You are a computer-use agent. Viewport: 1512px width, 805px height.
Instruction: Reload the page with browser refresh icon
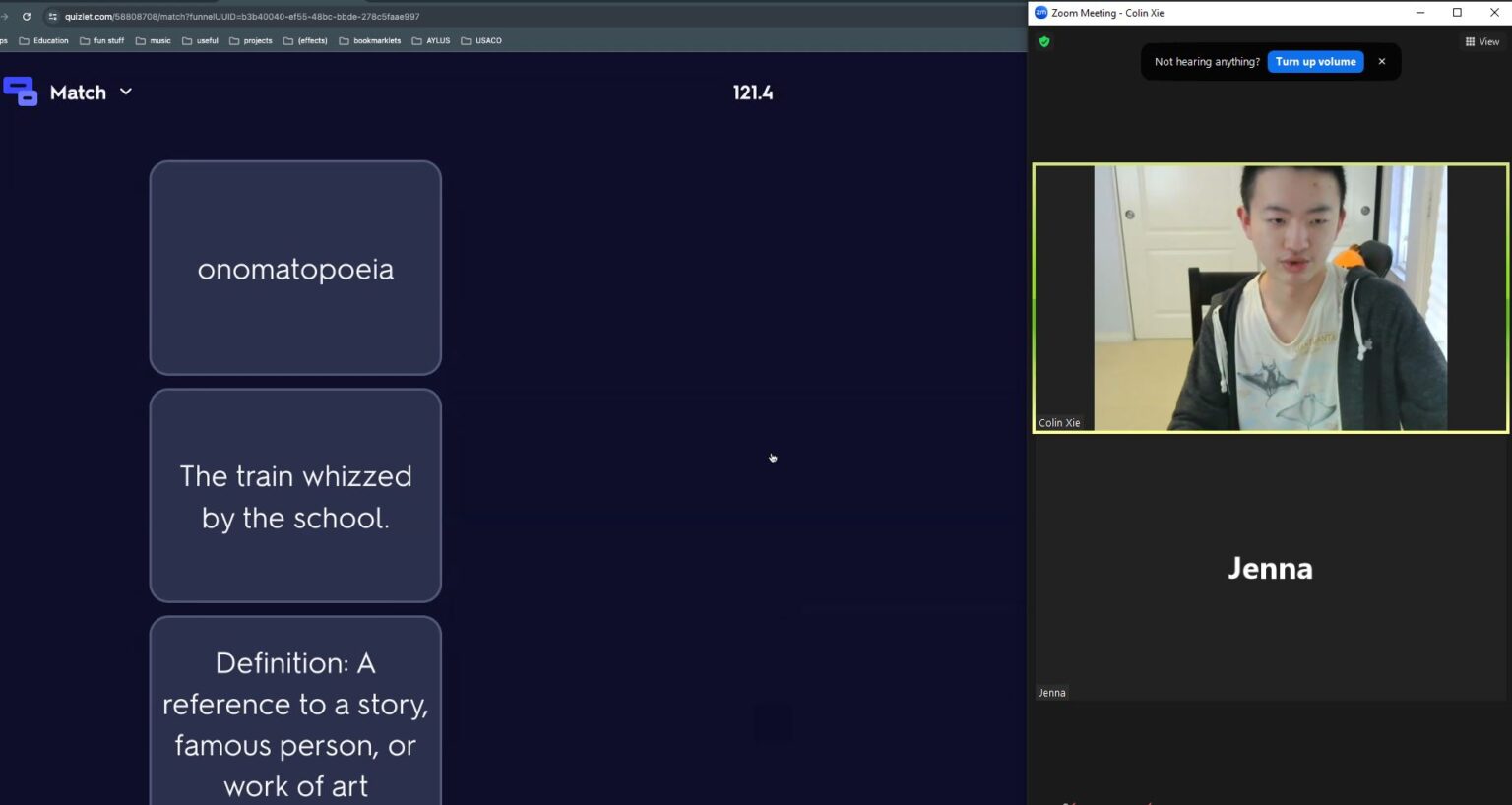coord(27,17)
